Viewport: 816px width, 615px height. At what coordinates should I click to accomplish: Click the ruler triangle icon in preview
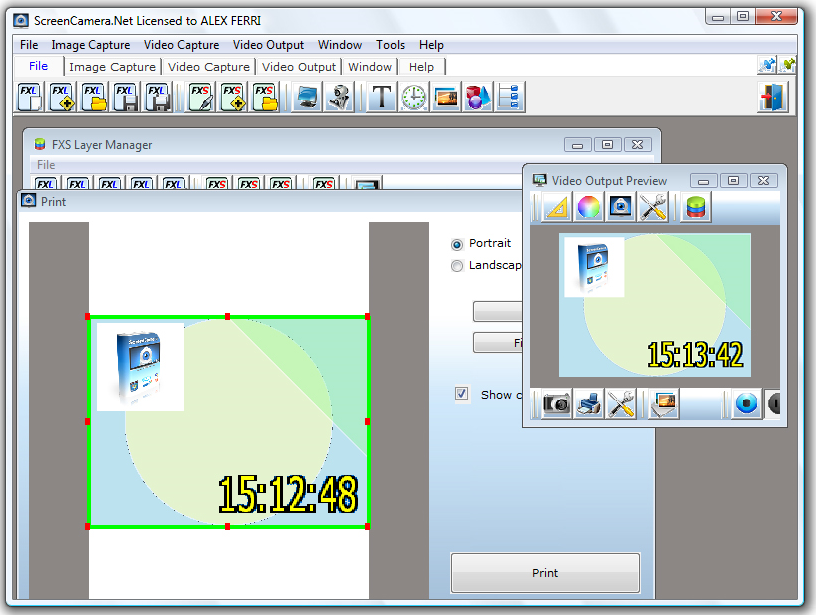coord(557,207)
